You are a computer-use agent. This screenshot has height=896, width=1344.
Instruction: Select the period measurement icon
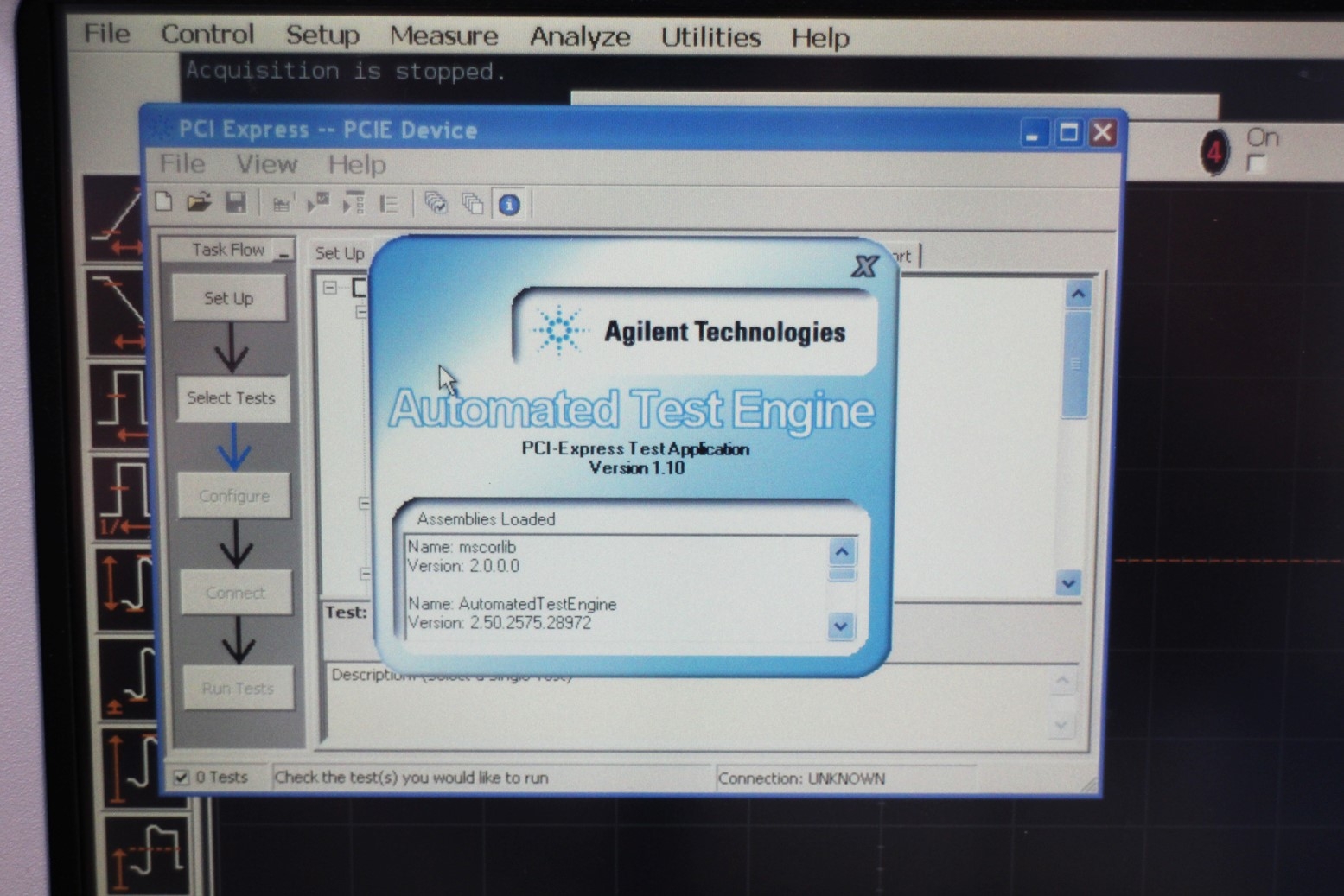coord(121,406)
